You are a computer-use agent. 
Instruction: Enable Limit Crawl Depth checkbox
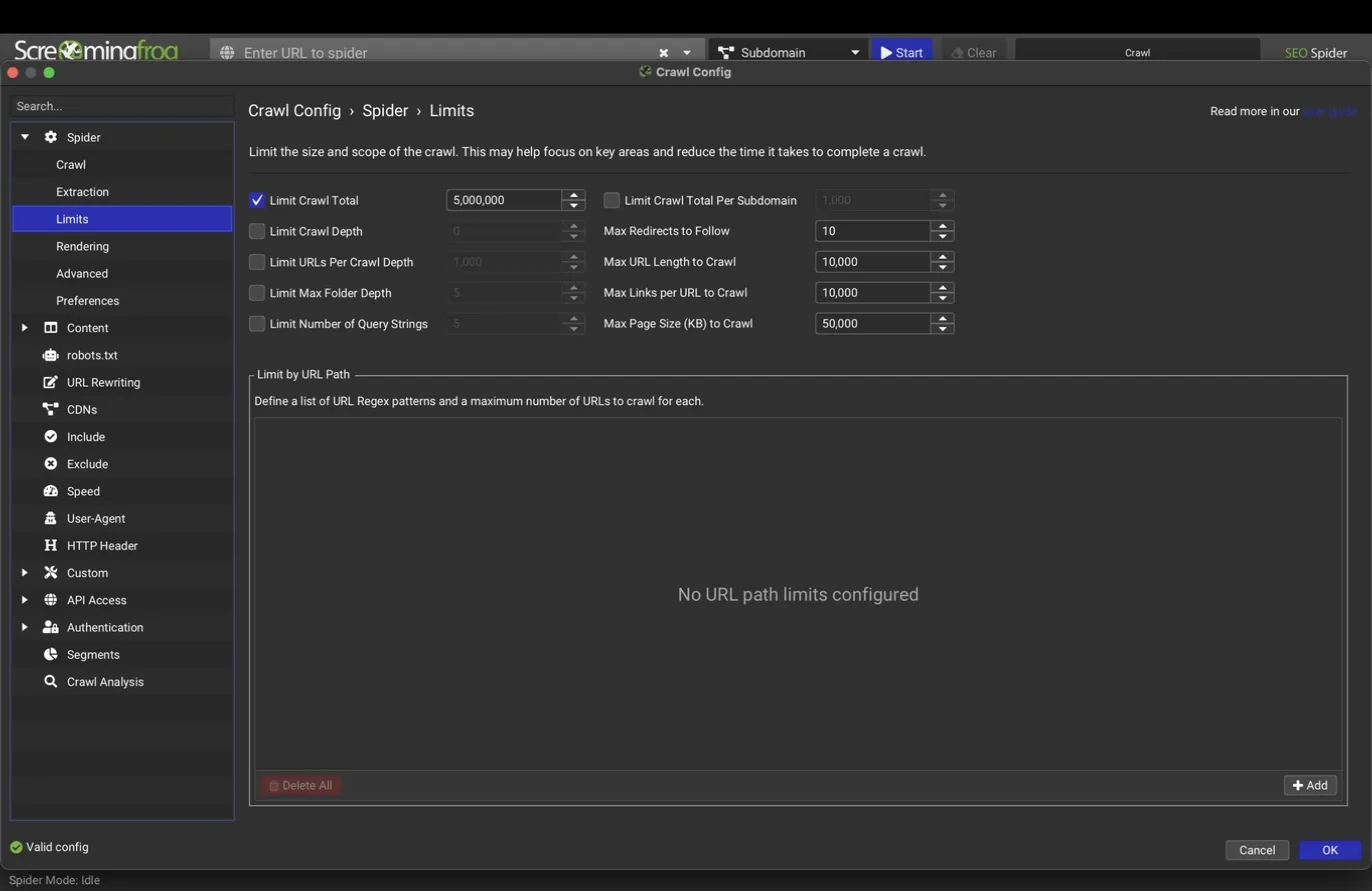click(x=257, y=231)
